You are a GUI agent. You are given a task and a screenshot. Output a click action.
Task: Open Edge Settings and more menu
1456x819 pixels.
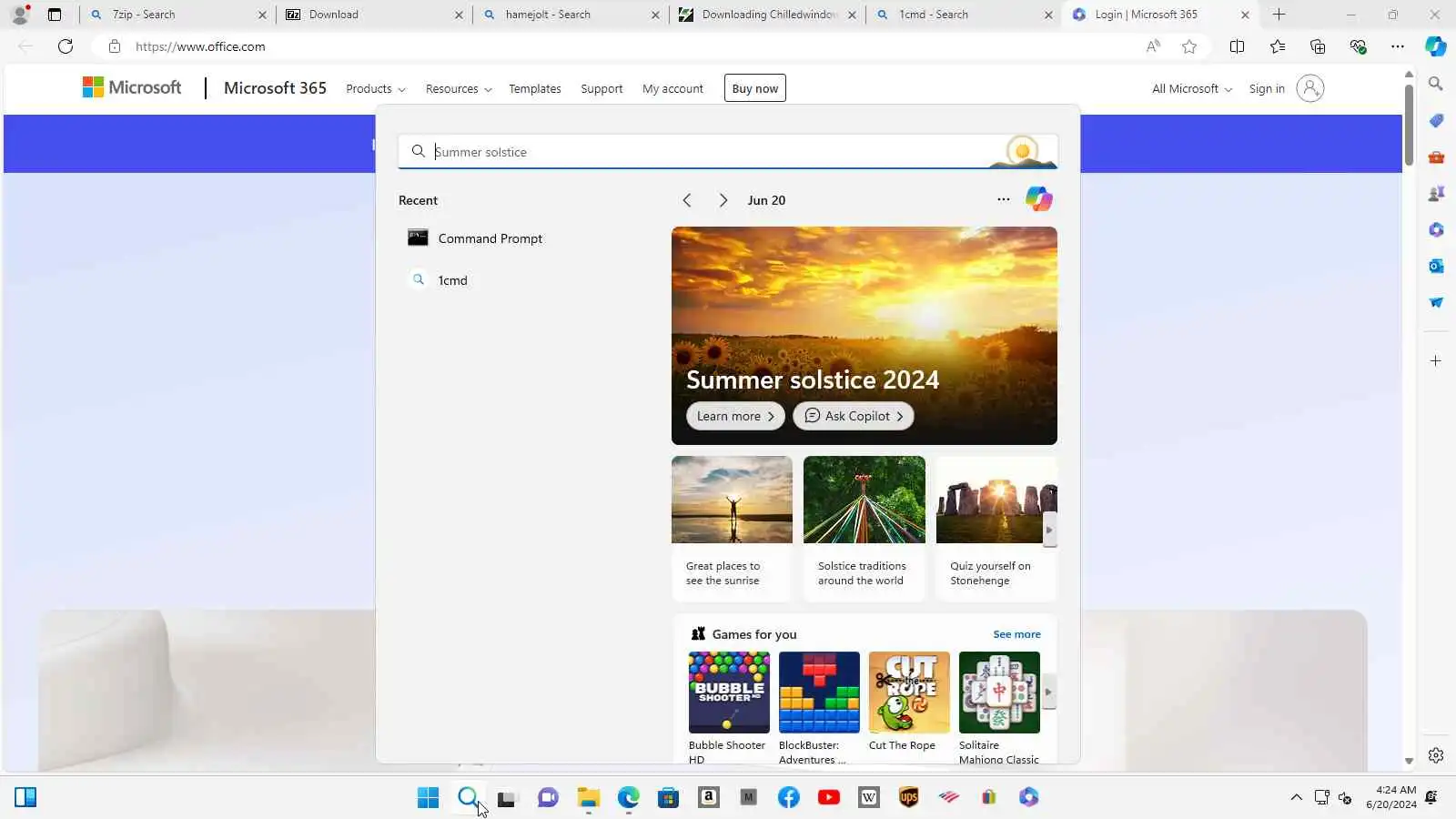point(1398,46)
